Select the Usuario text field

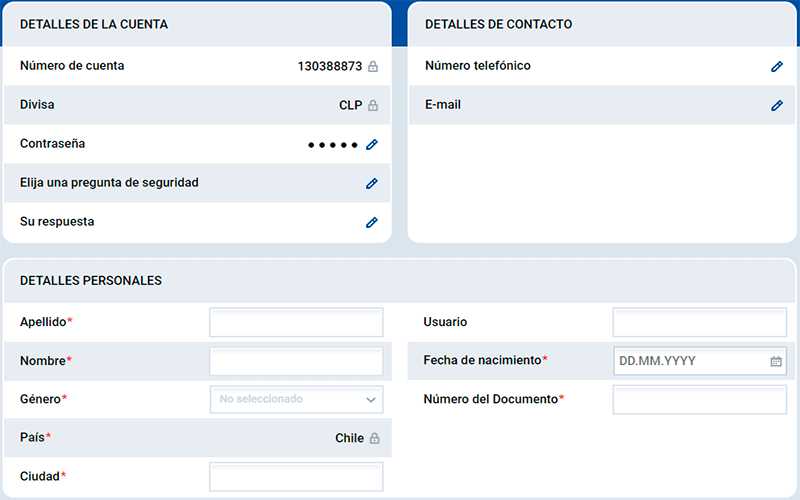699,322
